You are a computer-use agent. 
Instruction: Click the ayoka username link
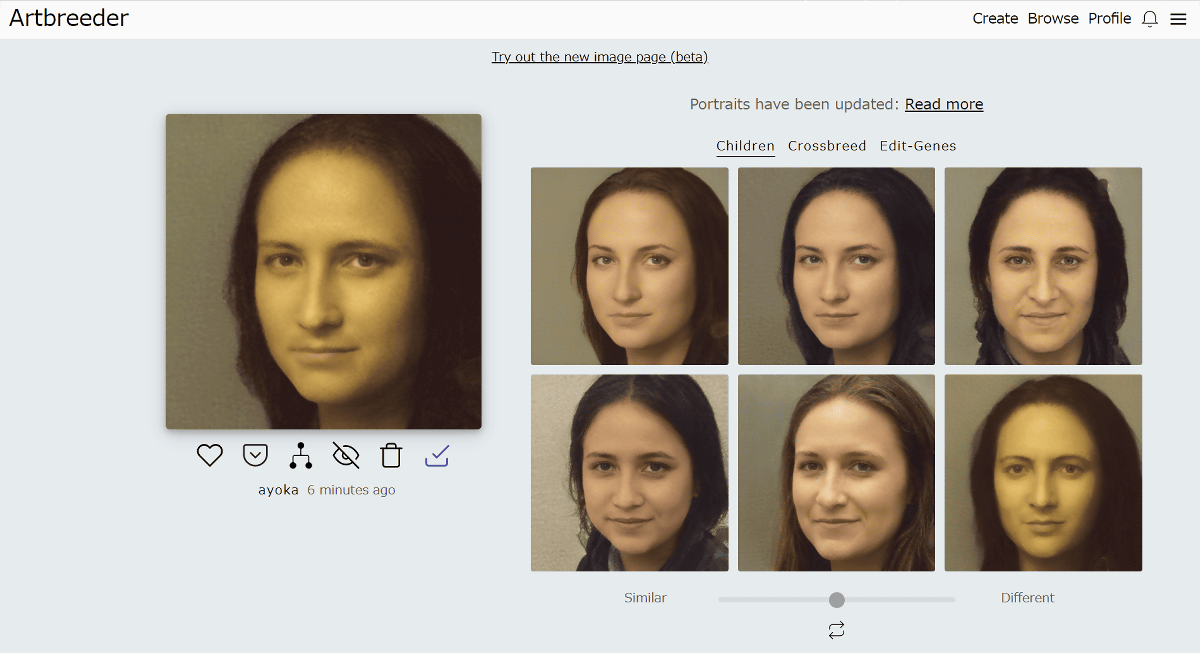coord(278,490)
